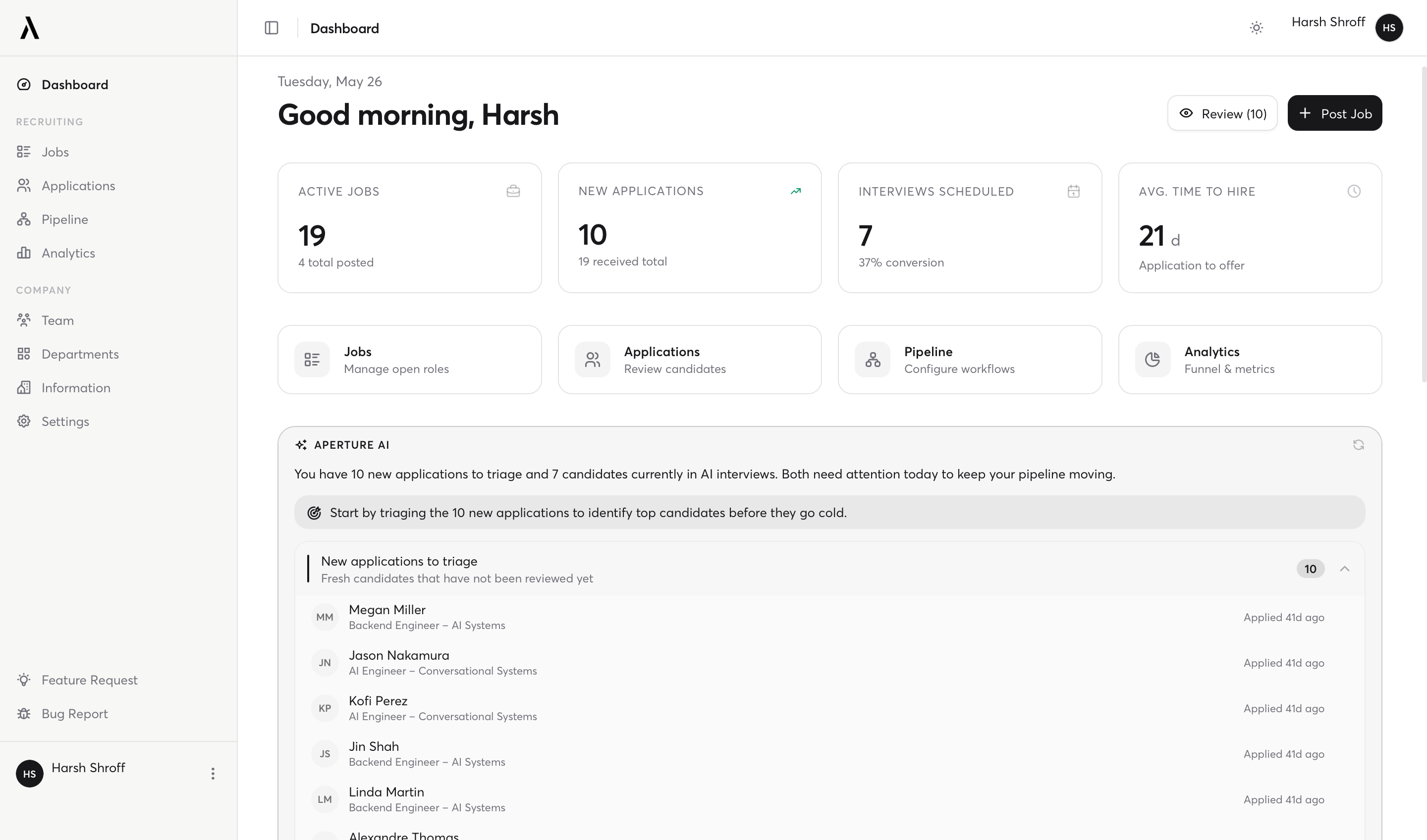Click the trending arrow icon on New Applications
This screenshot has width=1427, height=840.
click(x=796, y=191)
